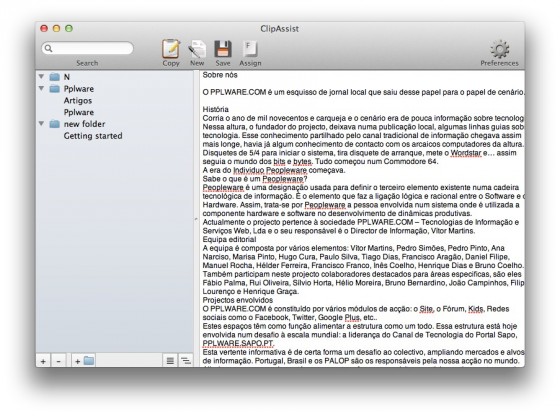Collapse the N folder triangle

click(x=41, y=76)
